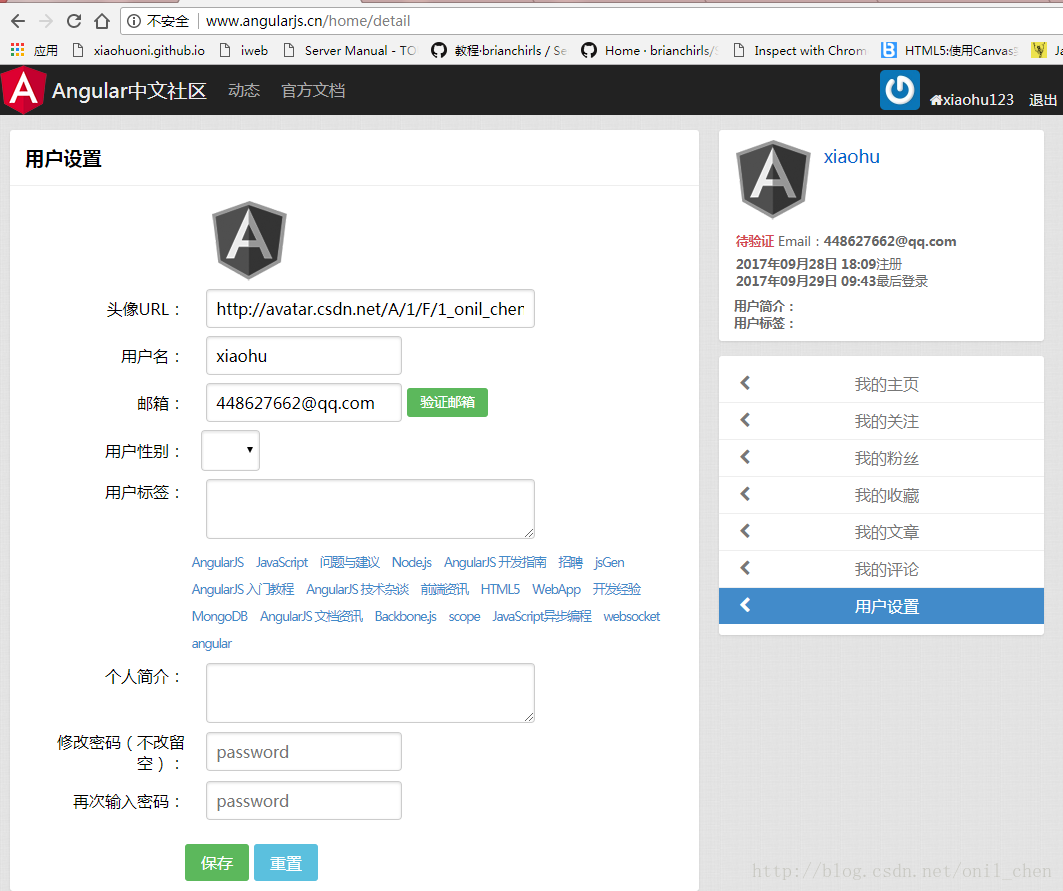The height and width of the screenshot is (891, 1063).
Task: Open browser home page icon
Action: 102,21
